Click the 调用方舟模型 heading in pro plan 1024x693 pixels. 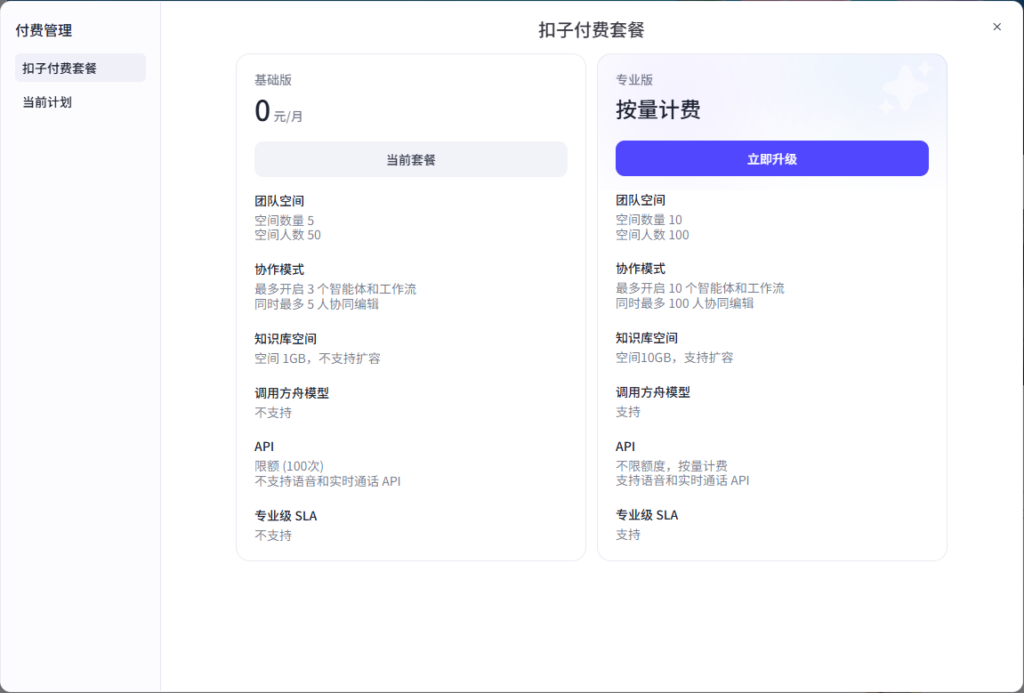pyautogui.click(x=652, y=393)
